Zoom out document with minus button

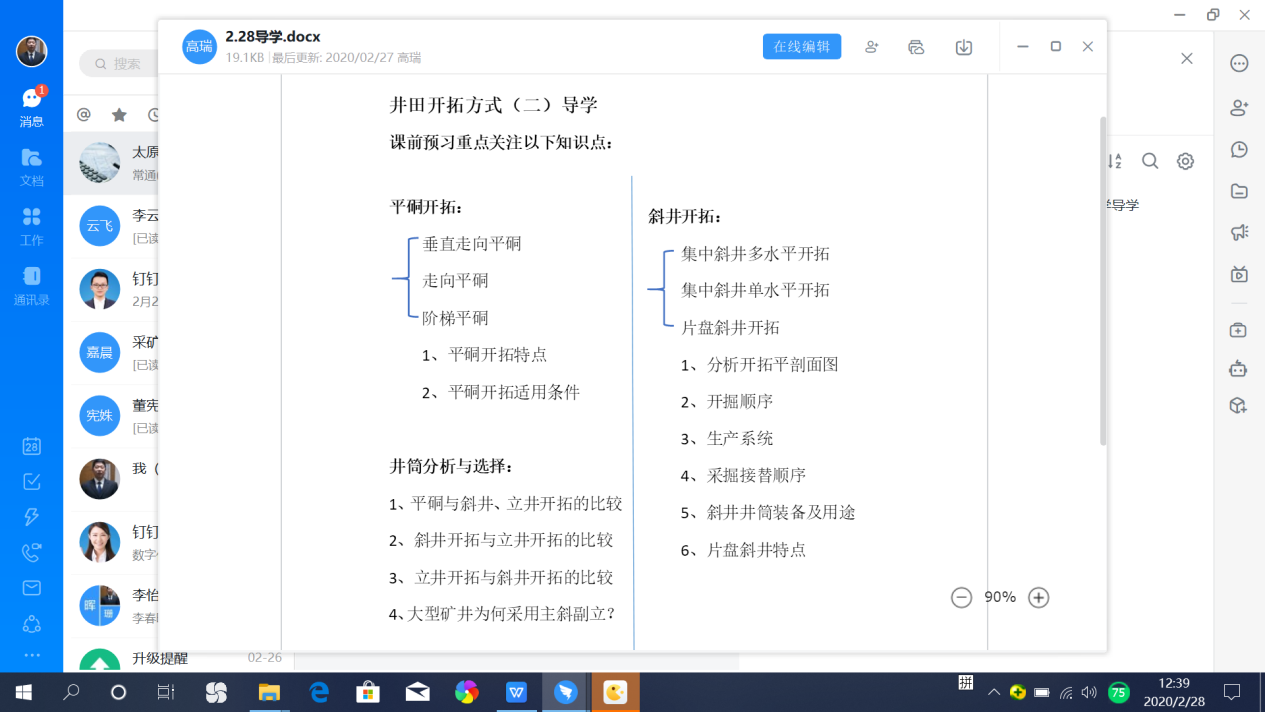point(961,597)
